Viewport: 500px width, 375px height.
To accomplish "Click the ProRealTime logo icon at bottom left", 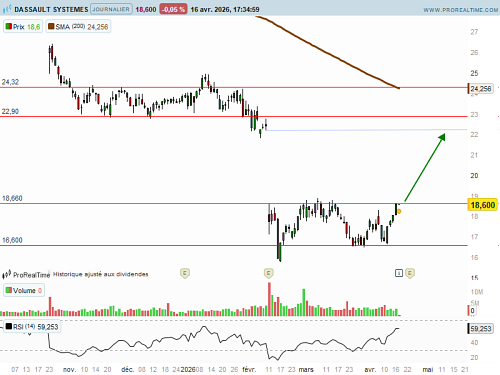I will tap(7, 275).
